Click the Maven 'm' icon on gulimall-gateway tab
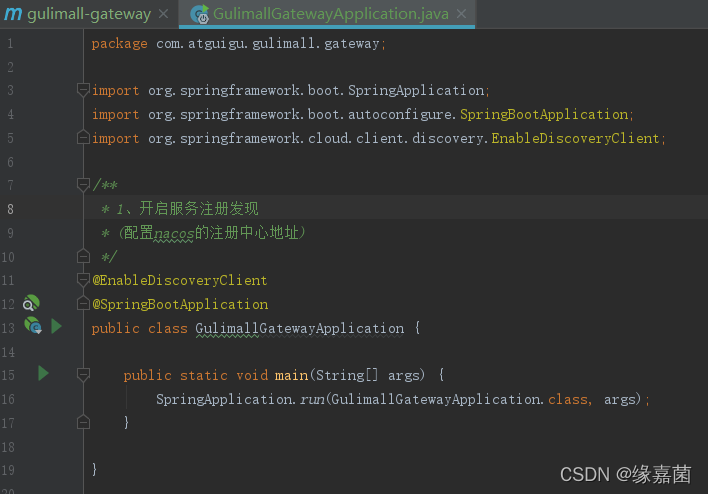 point(13,14)
